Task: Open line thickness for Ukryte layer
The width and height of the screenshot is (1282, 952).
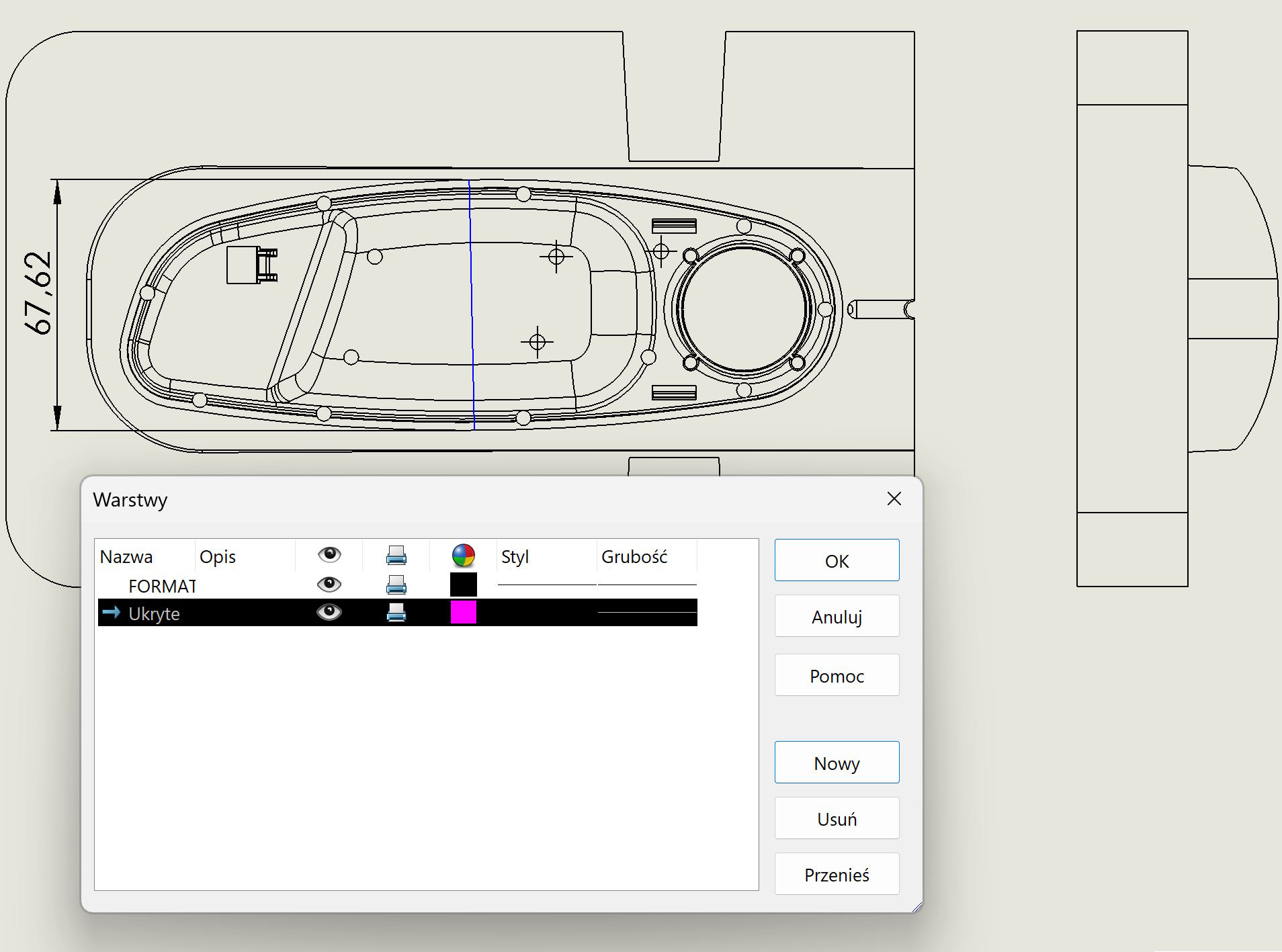Action: 646,613
